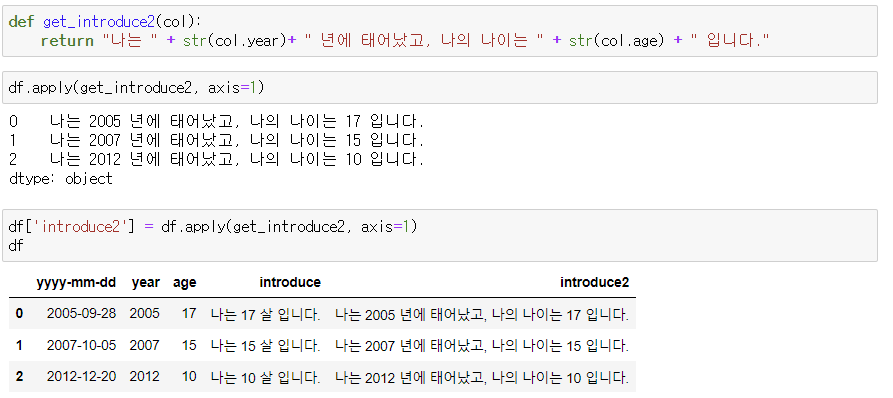
Task: Click the df['introduce2'] assignment code cell
Action: coord(440,236)
